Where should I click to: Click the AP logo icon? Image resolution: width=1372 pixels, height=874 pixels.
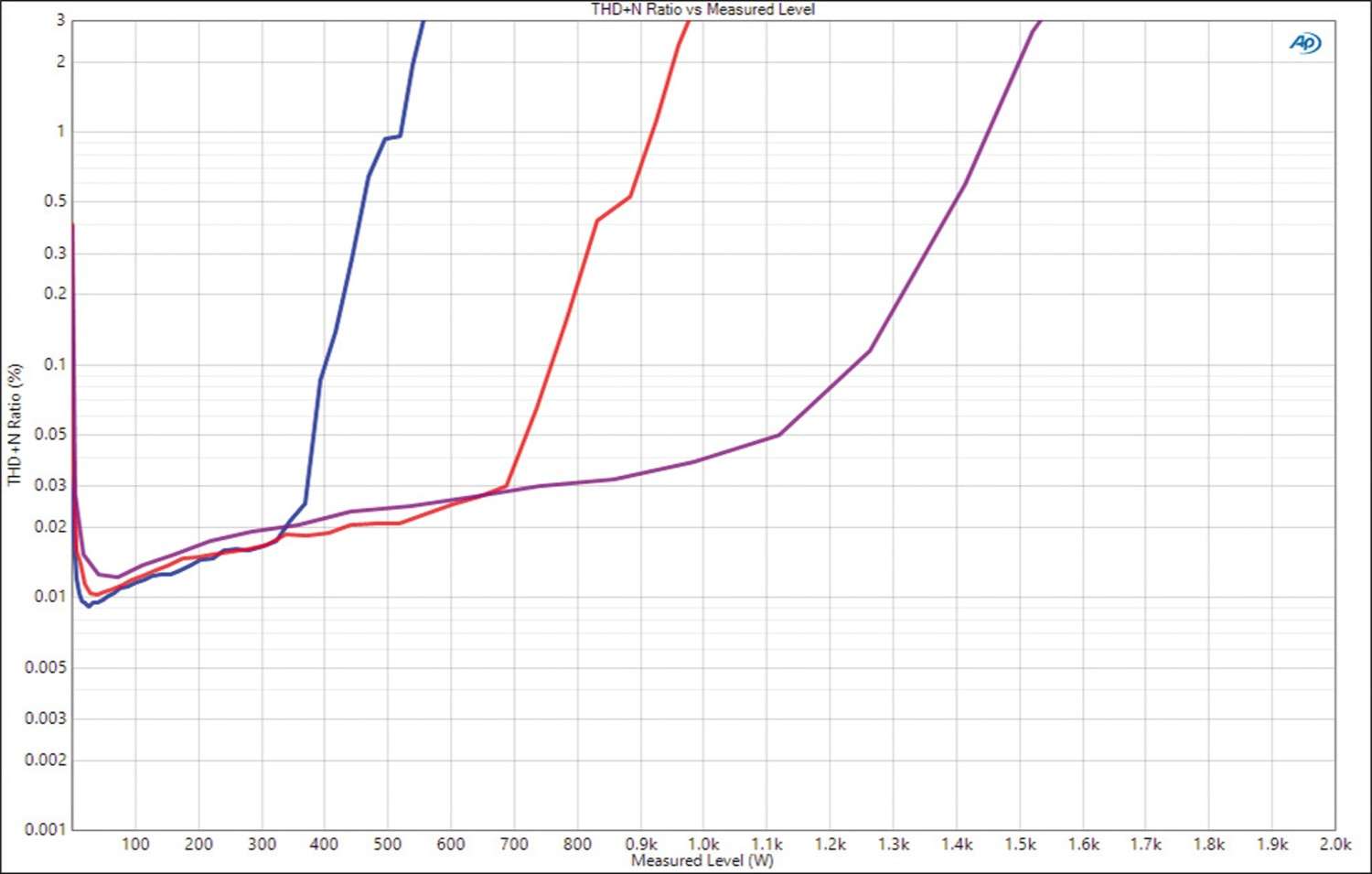pos(1305,43)
